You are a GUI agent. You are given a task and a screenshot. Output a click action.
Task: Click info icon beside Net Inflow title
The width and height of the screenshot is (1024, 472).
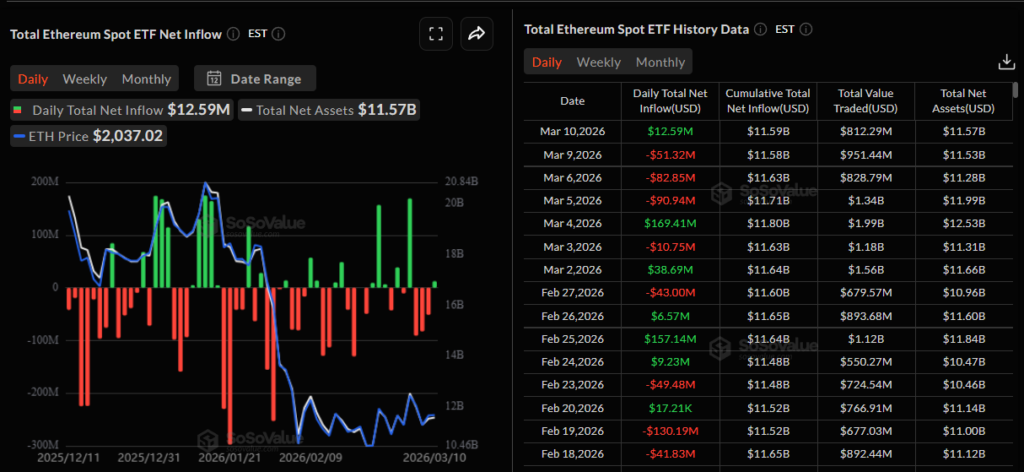tap(233, 34)
